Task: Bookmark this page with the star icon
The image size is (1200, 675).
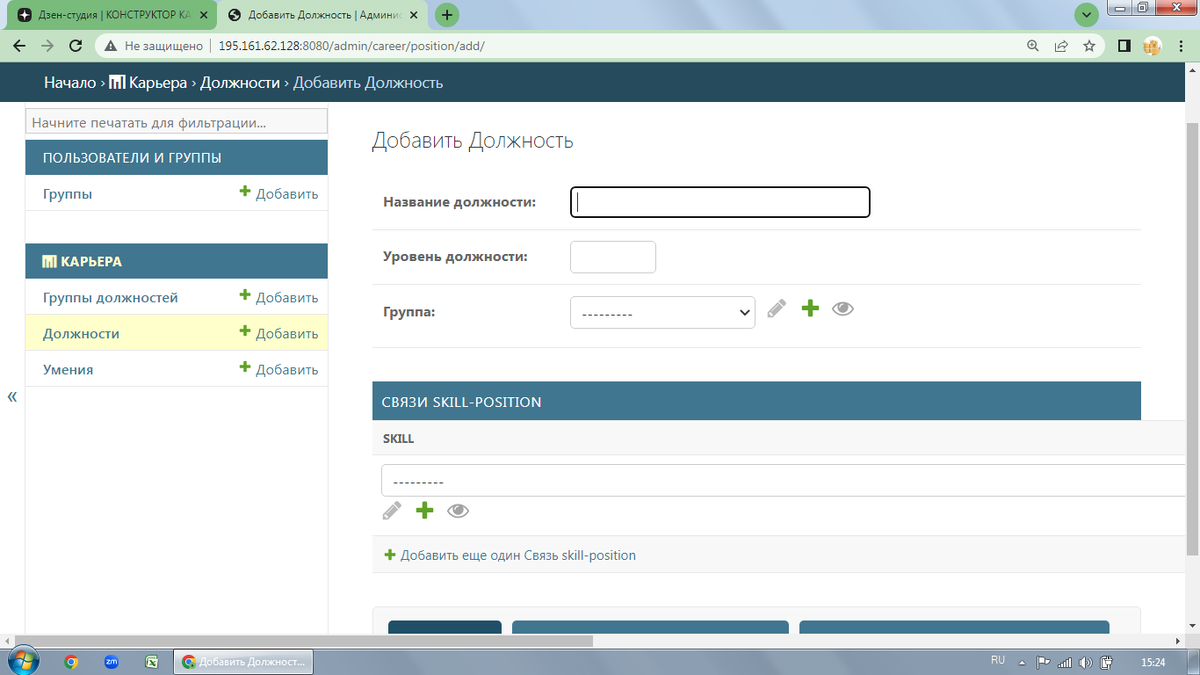Action: [x=1089, y=46]
